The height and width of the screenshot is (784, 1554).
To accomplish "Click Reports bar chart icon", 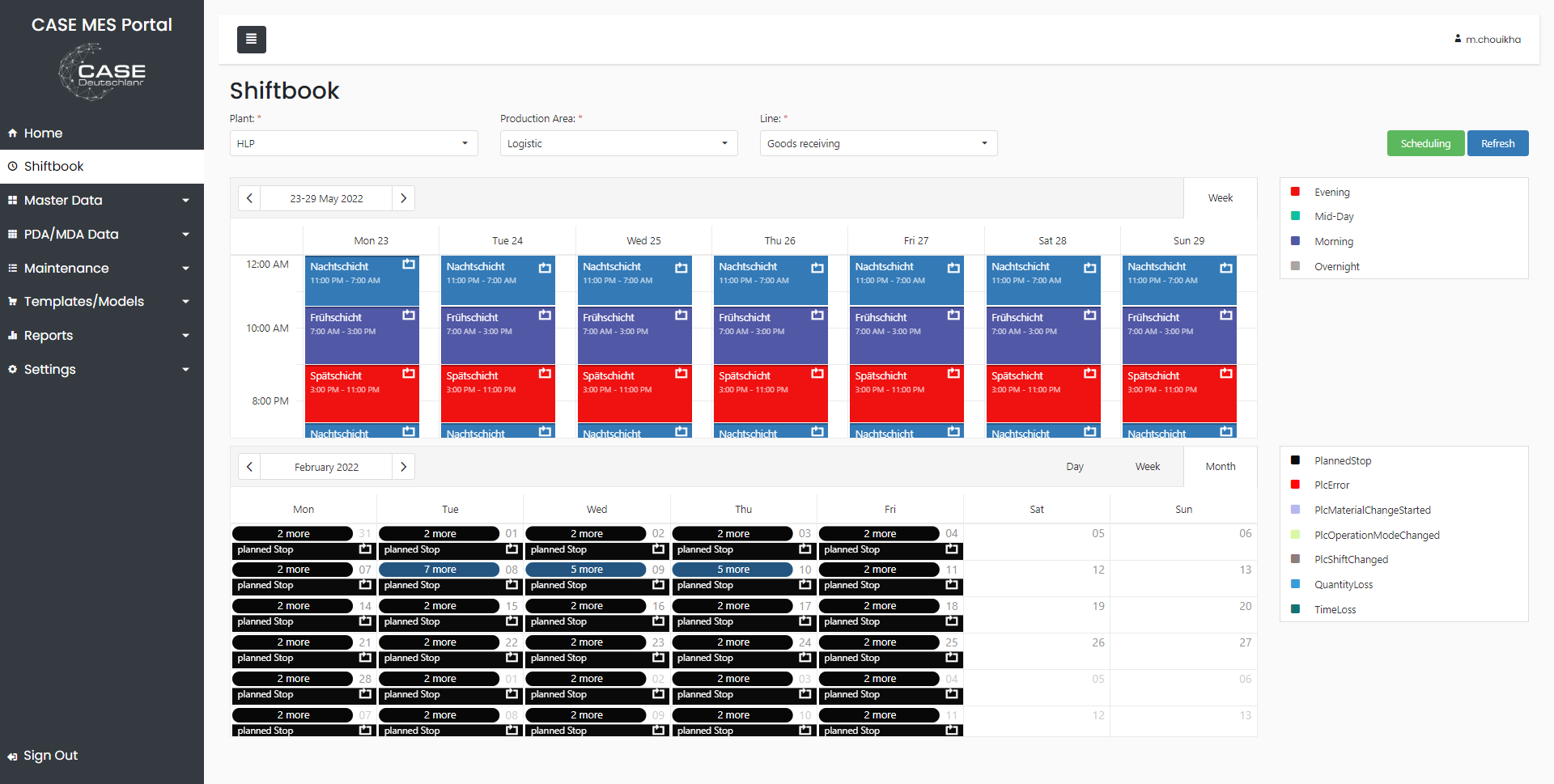I will (x=12, y=335).
